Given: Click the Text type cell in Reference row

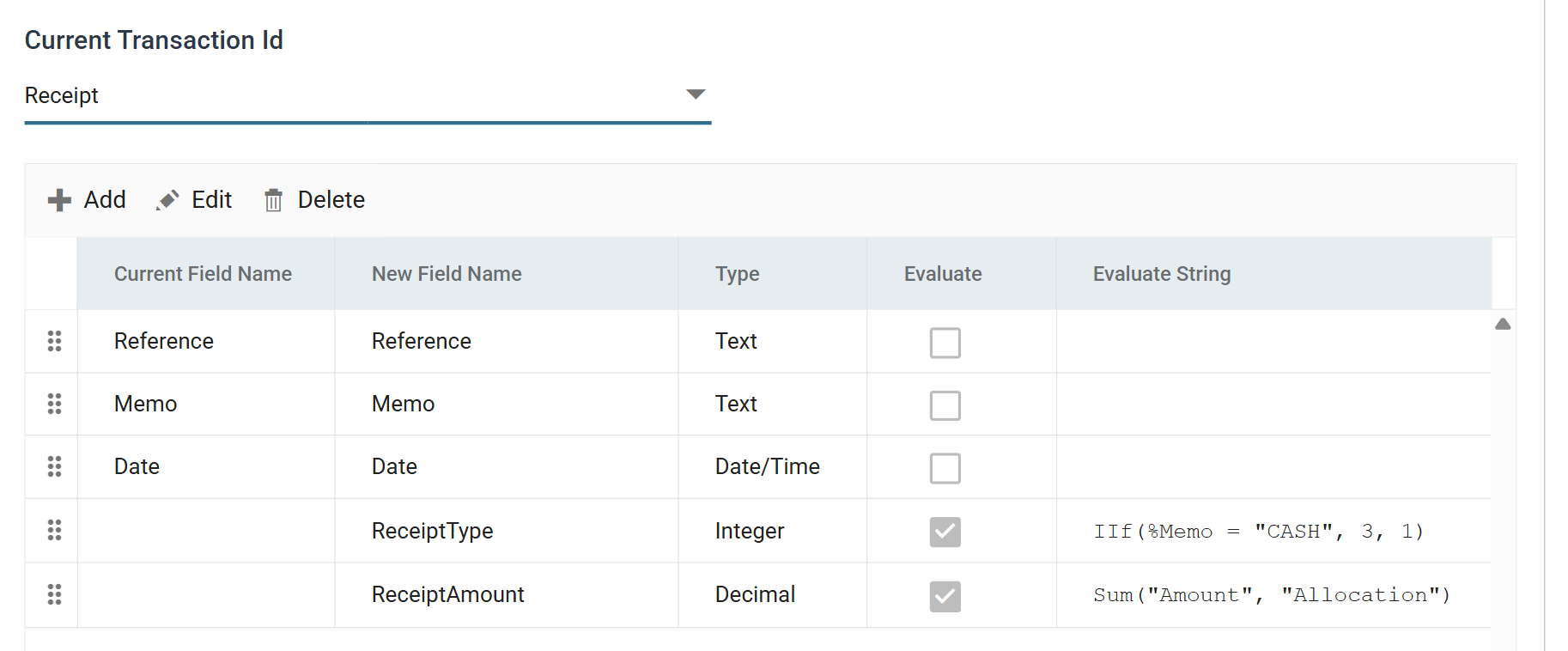Looking at the screenshot, I should 773,341.
